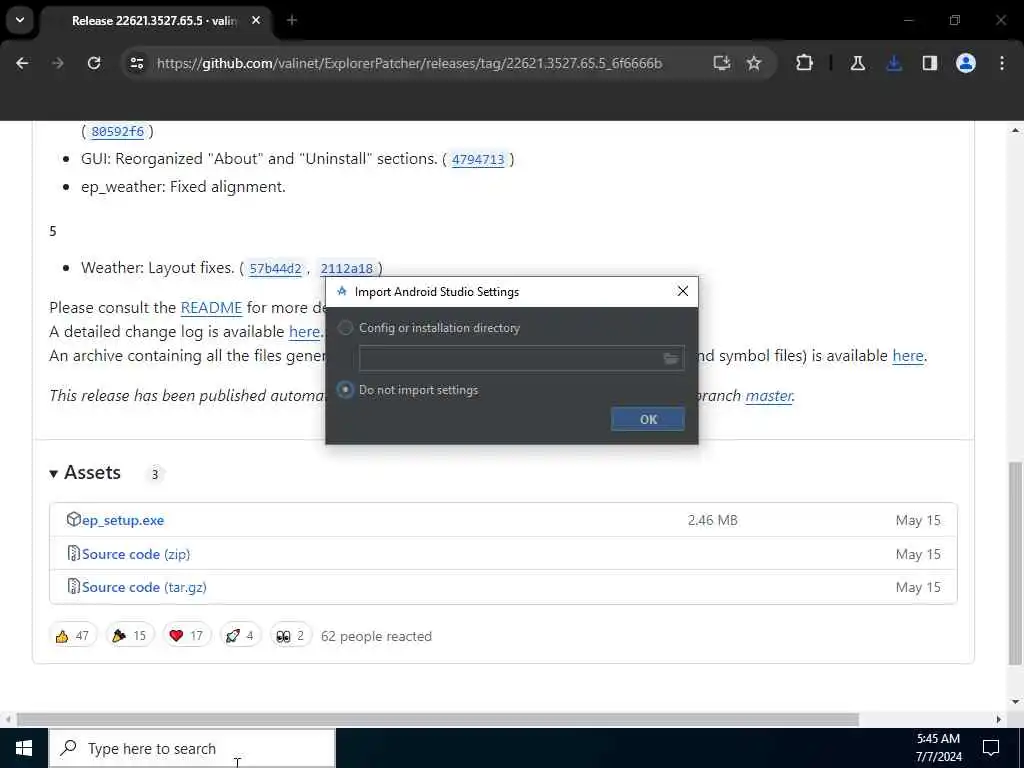Viewport: 1024px width, 768px height.
Task: Open a new browser tab
Action: pos(292,20)
